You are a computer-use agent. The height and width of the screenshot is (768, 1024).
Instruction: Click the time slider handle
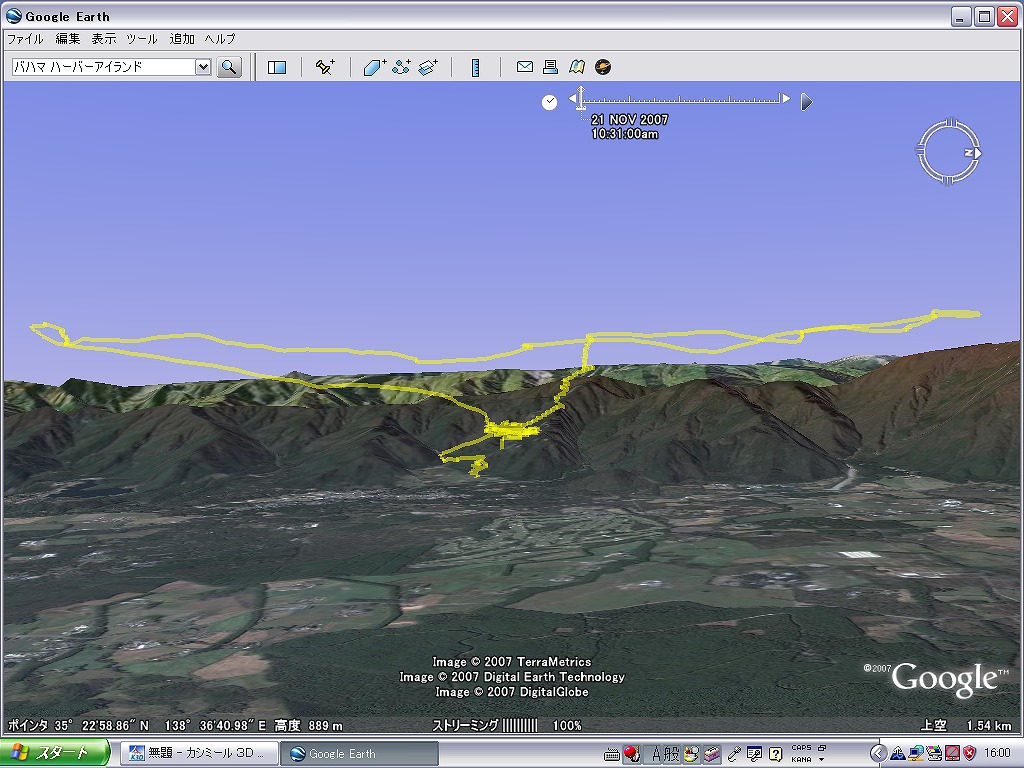(581, 100)
